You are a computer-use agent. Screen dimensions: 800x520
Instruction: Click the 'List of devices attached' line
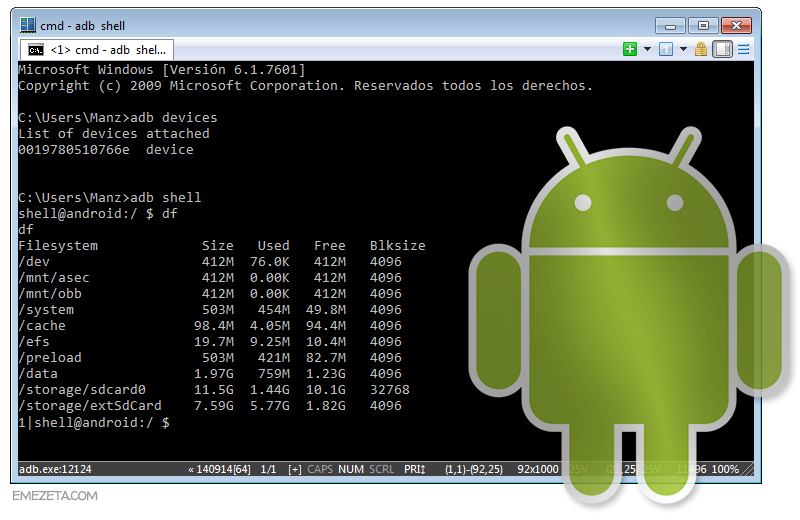tap(114, 134)
